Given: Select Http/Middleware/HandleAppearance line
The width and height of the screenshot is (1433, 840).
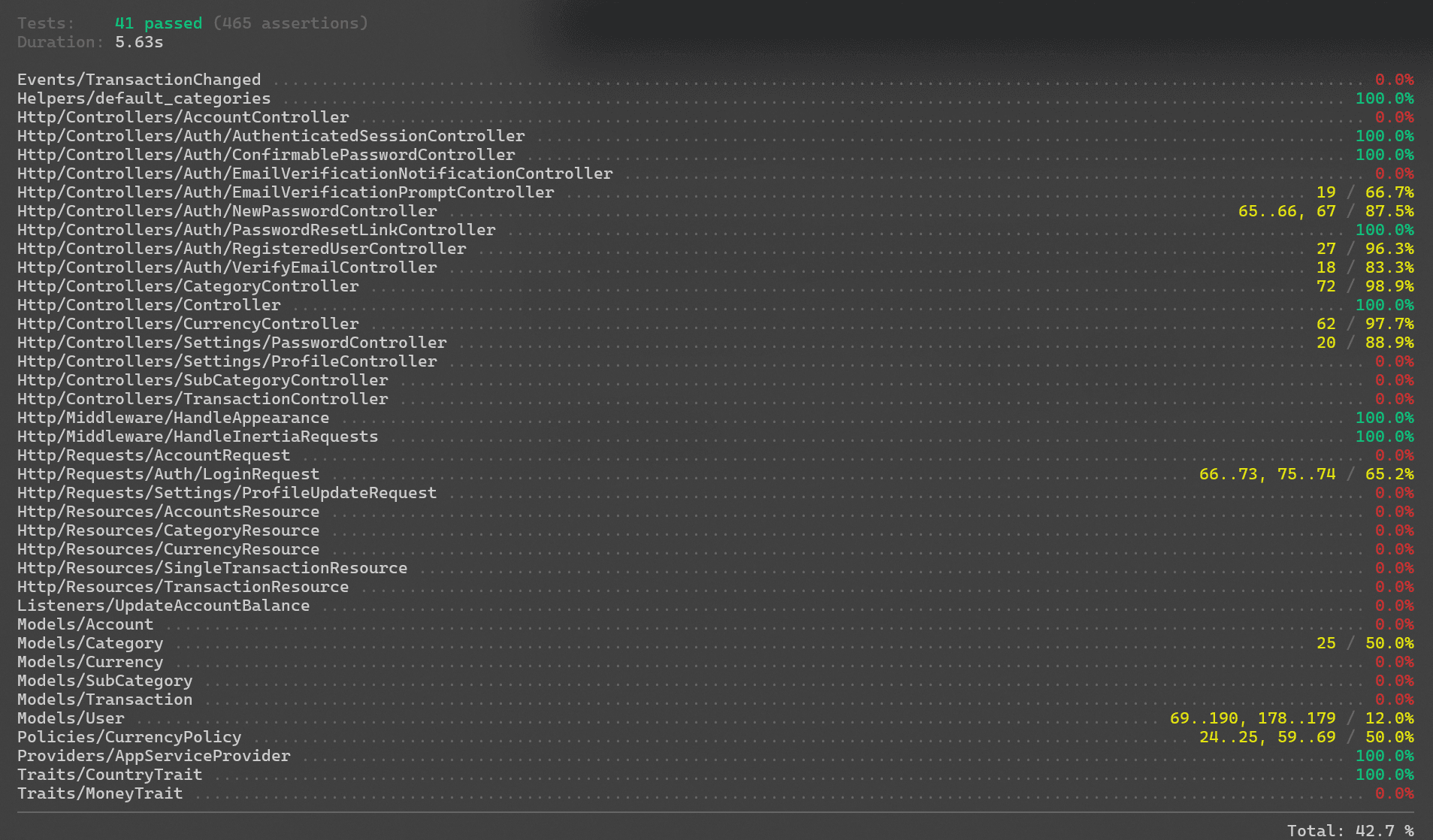Looking at the screenshot, I should 173,418.
